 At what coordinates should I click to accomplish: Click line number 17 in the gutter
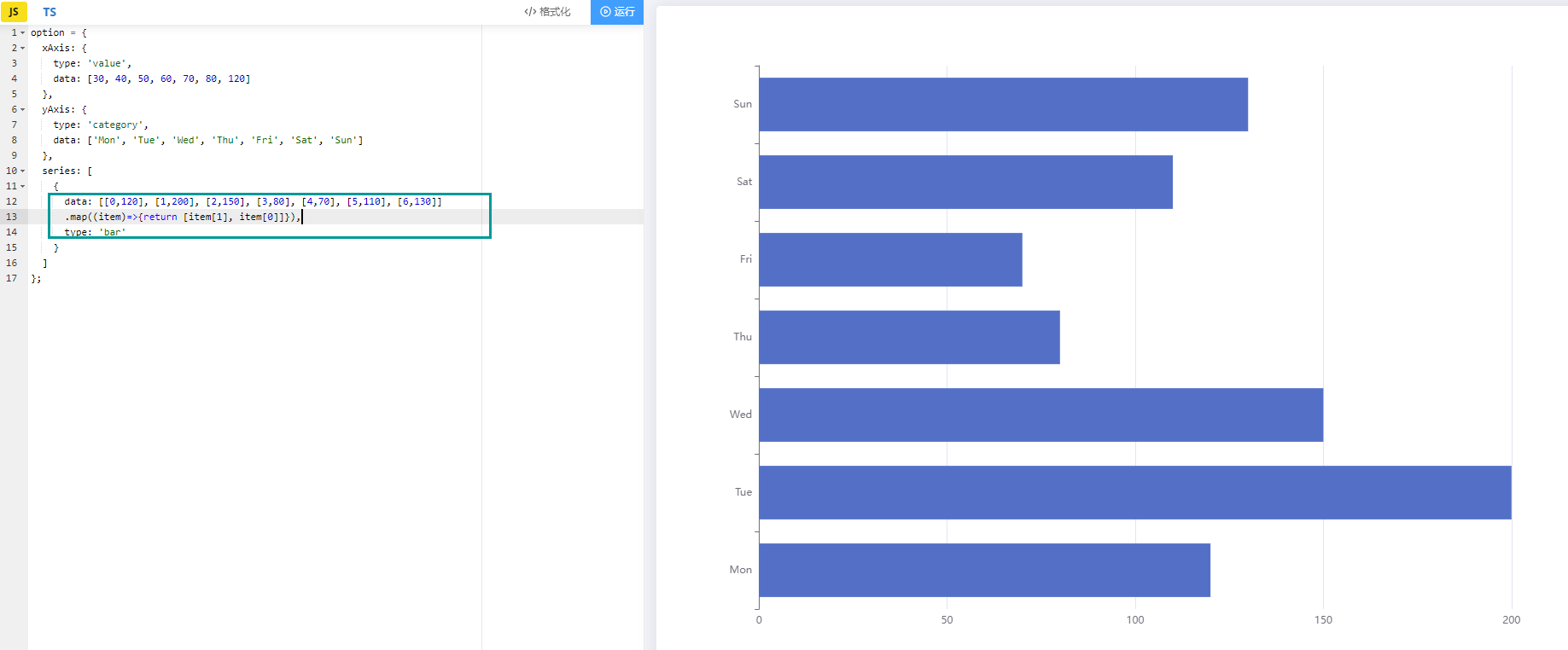(x=11, y=279)
